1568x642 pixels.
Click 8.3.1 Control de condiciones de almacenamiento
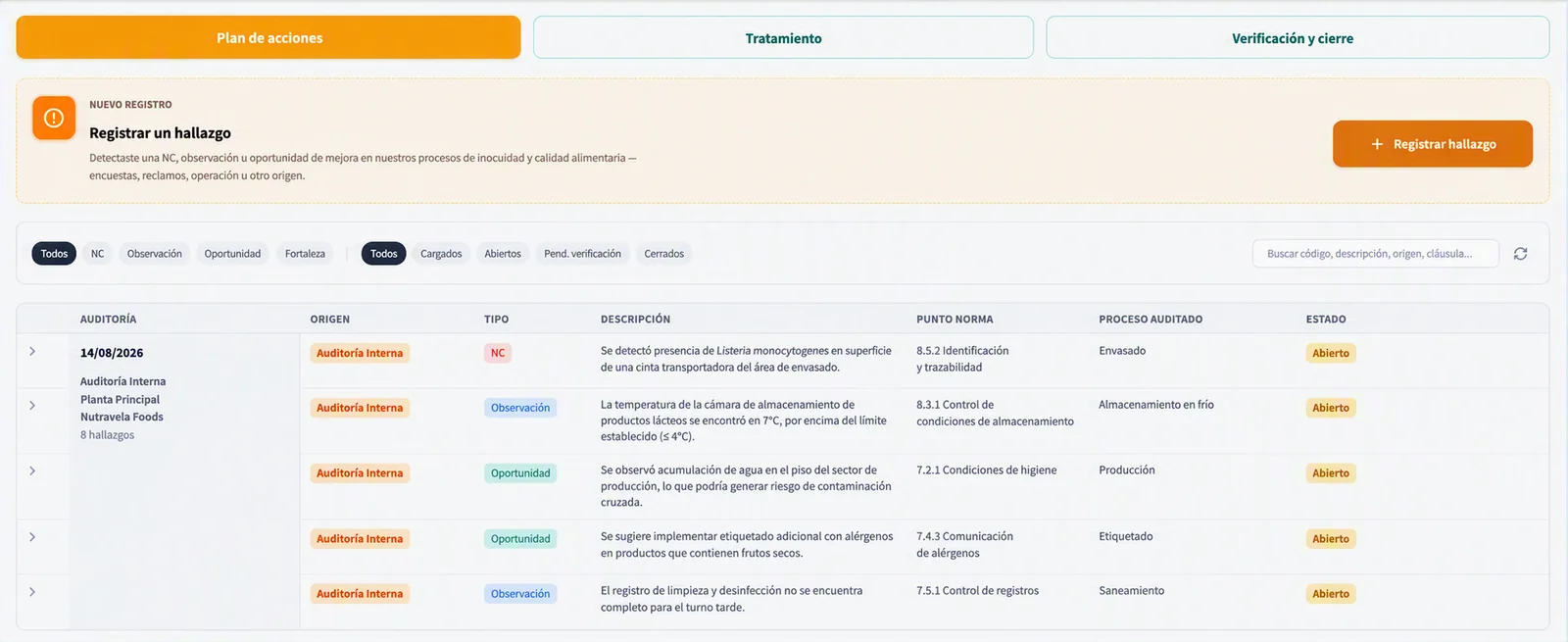tap(995, 413)
